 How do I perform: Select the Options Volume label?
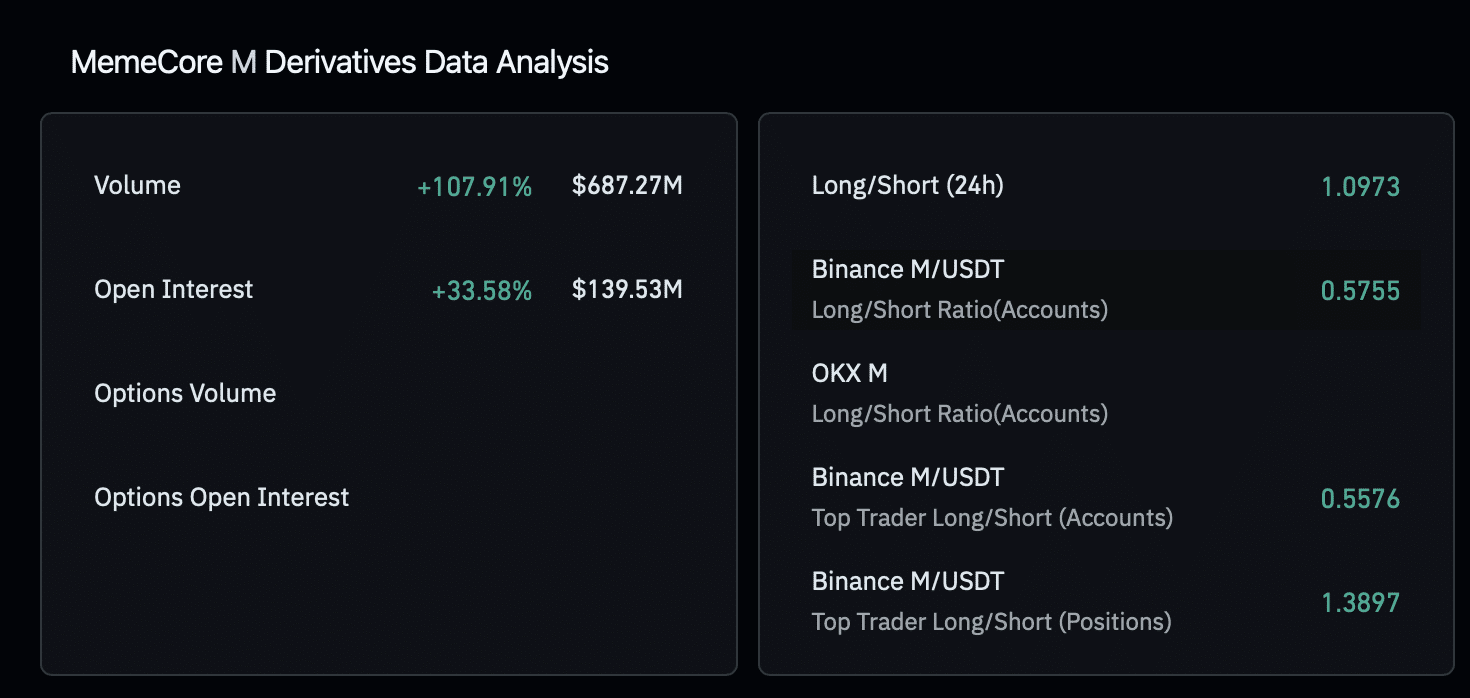tap(185, 393)
